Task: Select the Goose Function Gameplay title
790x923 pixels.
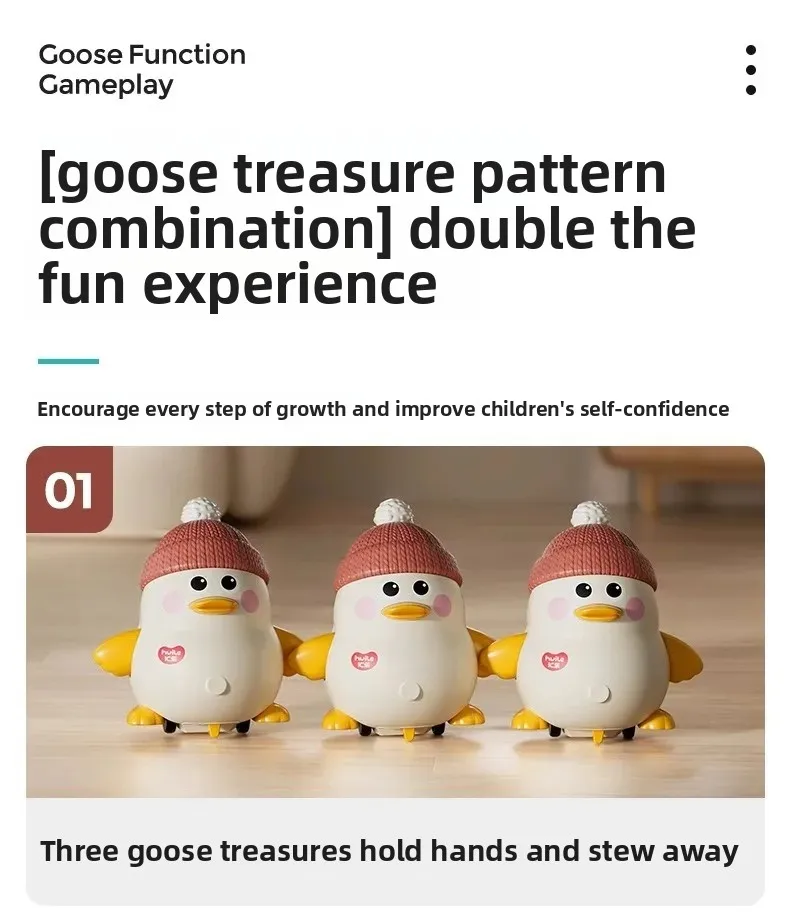Action: 142,69
